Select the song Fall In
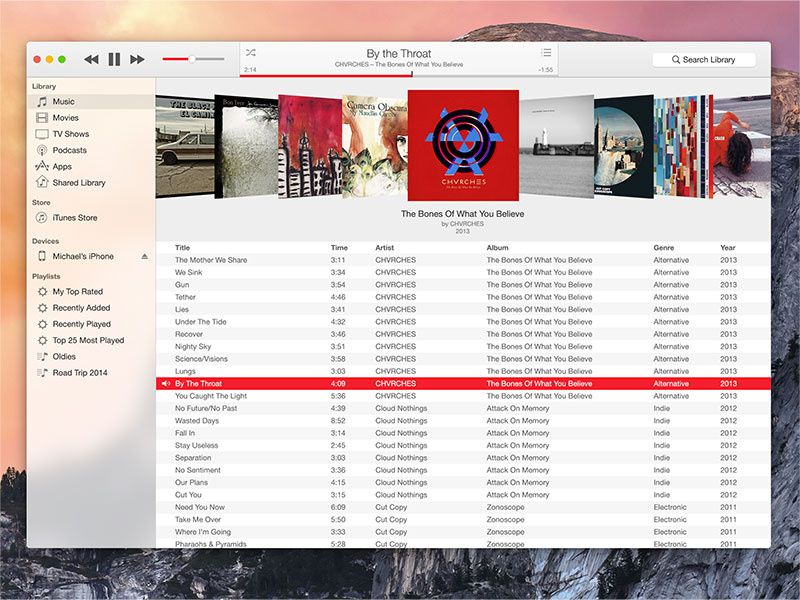The width and height of the screenshot is (800, 600). click(463, 433)
